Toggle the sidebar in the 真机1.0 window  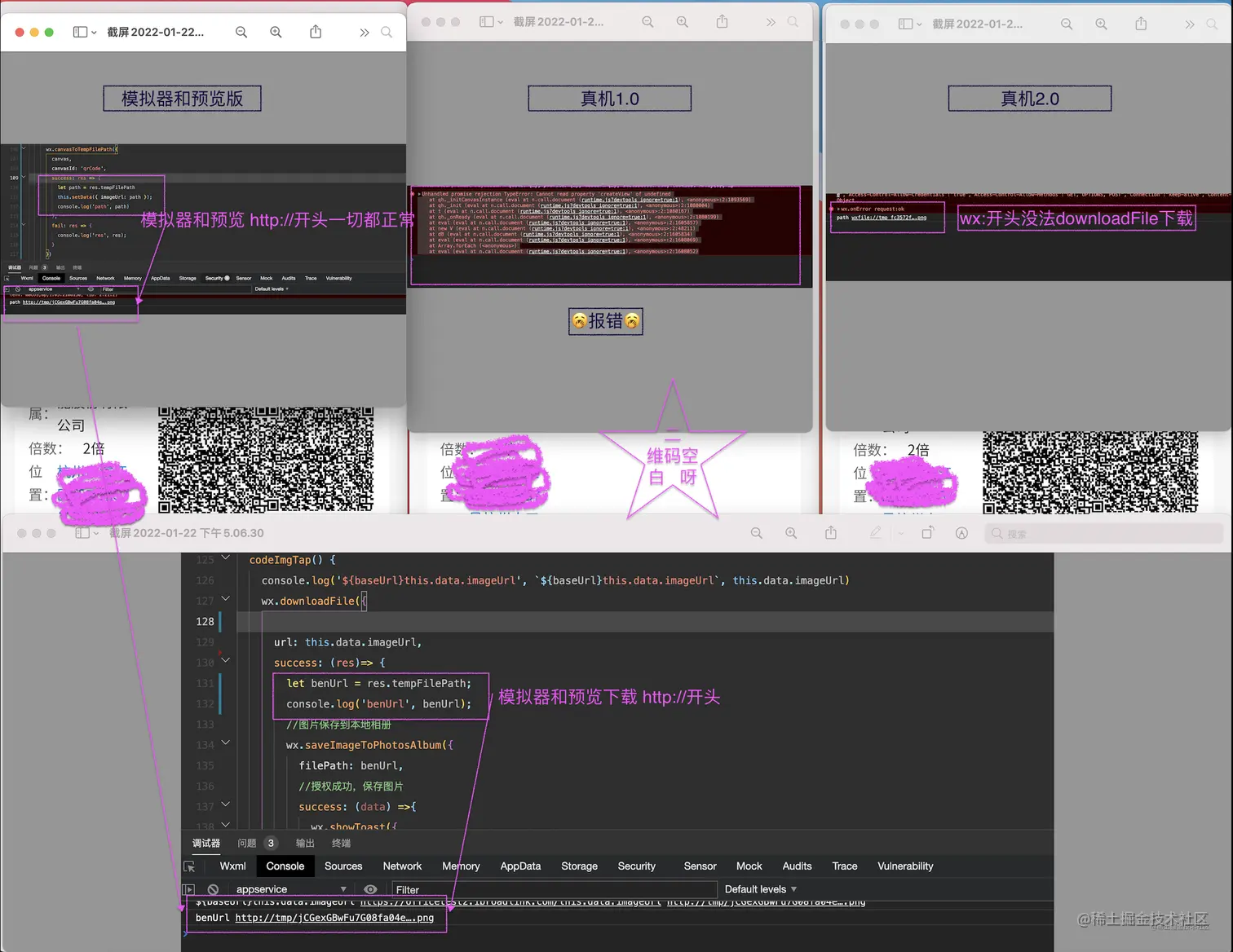(x=486, y=22)
